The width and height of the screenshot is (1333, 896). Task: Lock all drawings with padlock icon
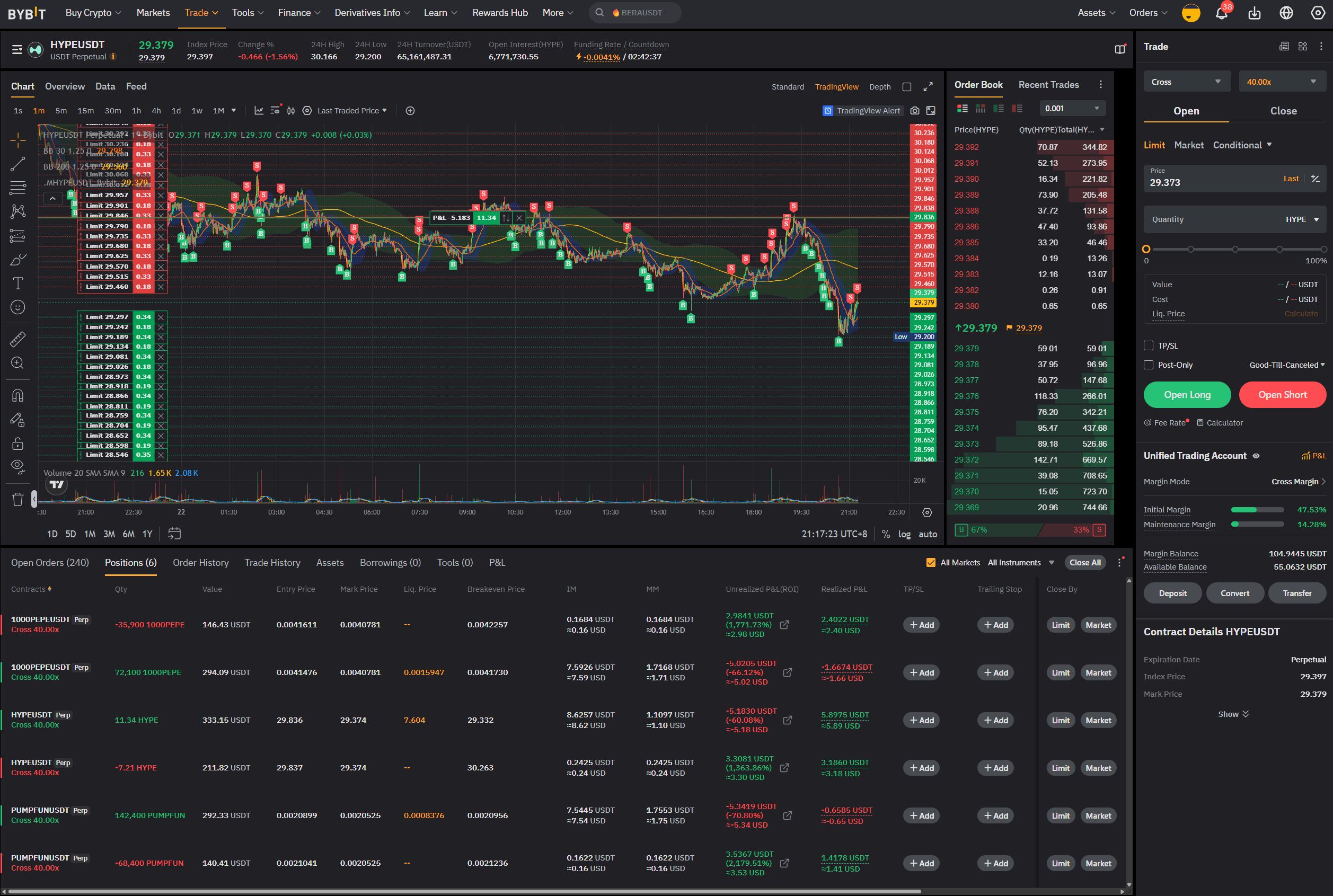pos(17,443)
